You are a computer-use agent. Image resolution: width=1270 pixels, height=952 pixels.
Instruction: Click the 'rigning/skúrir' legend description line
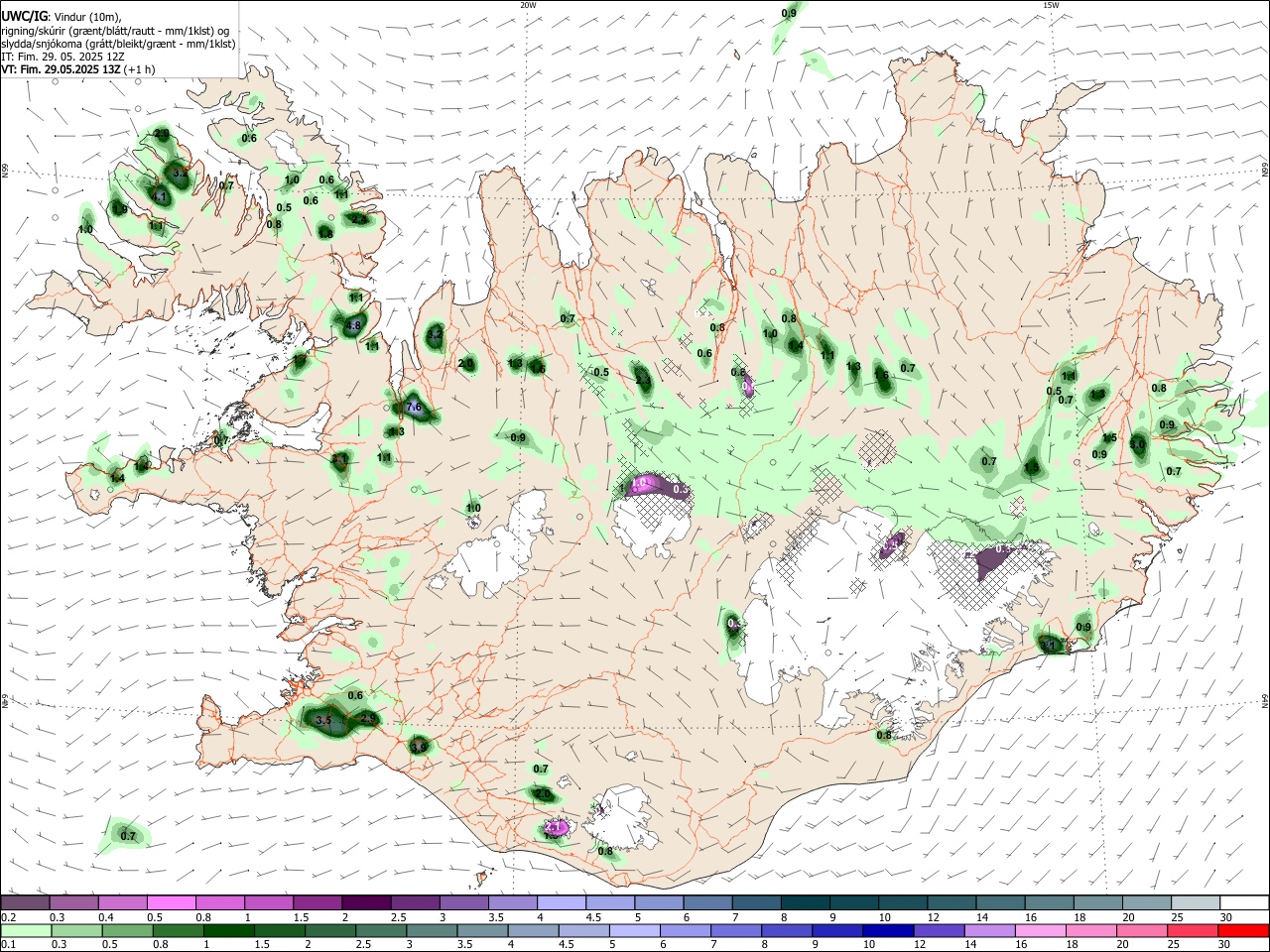tap(115, 31)
